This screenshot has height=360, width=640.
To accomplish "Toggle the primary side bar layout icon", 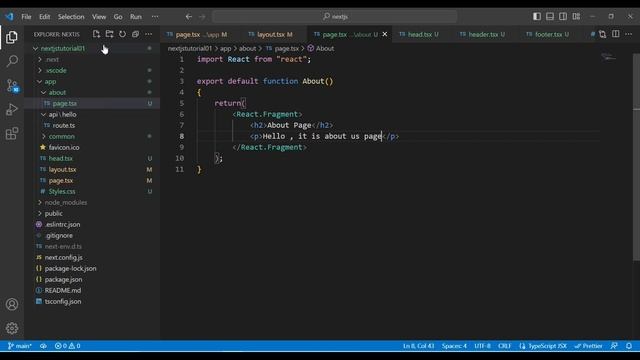I will 537,16.
